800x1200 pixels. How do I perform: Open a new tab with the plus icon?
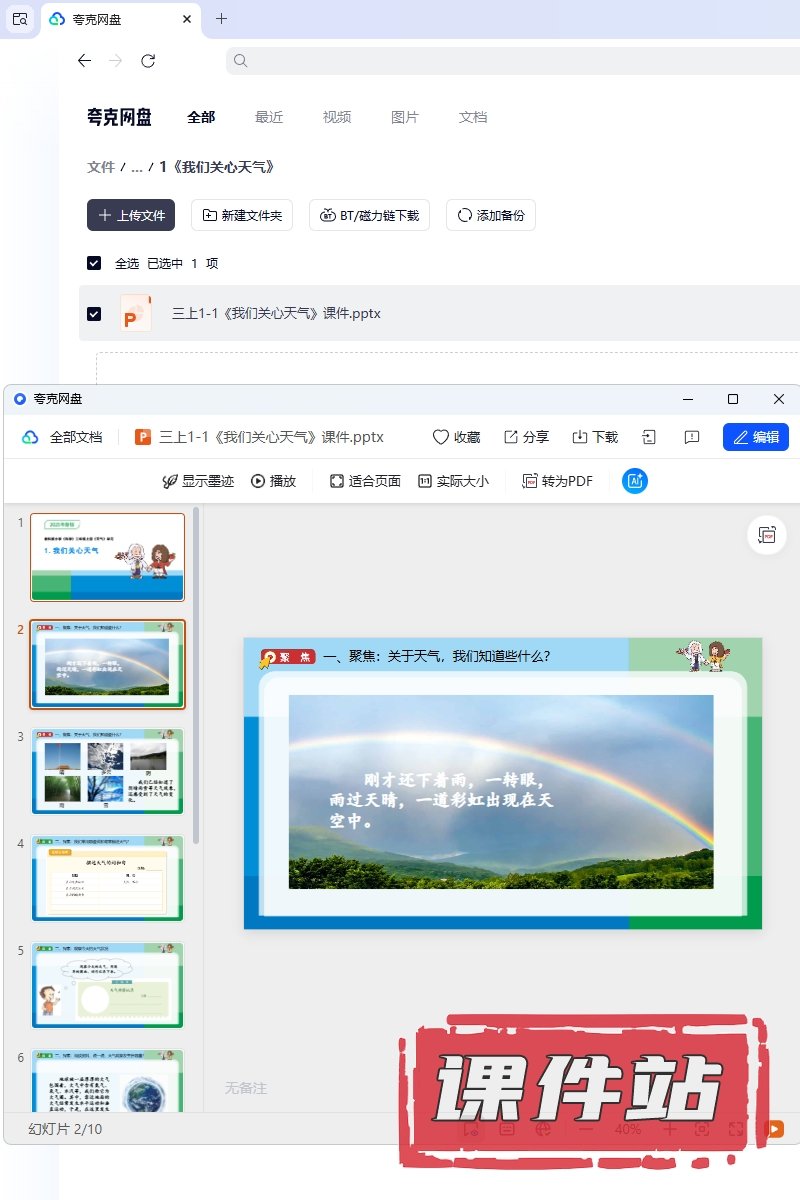click(221, 19)
